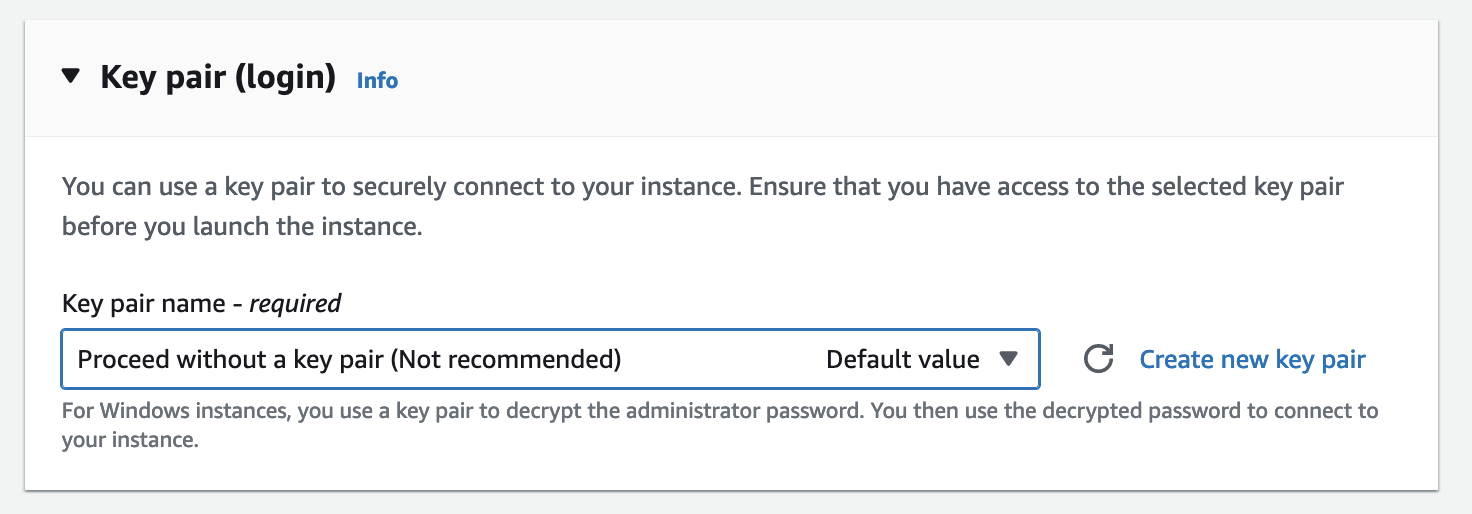Click the Key pair (login) heading

click(x=218, y=78)
